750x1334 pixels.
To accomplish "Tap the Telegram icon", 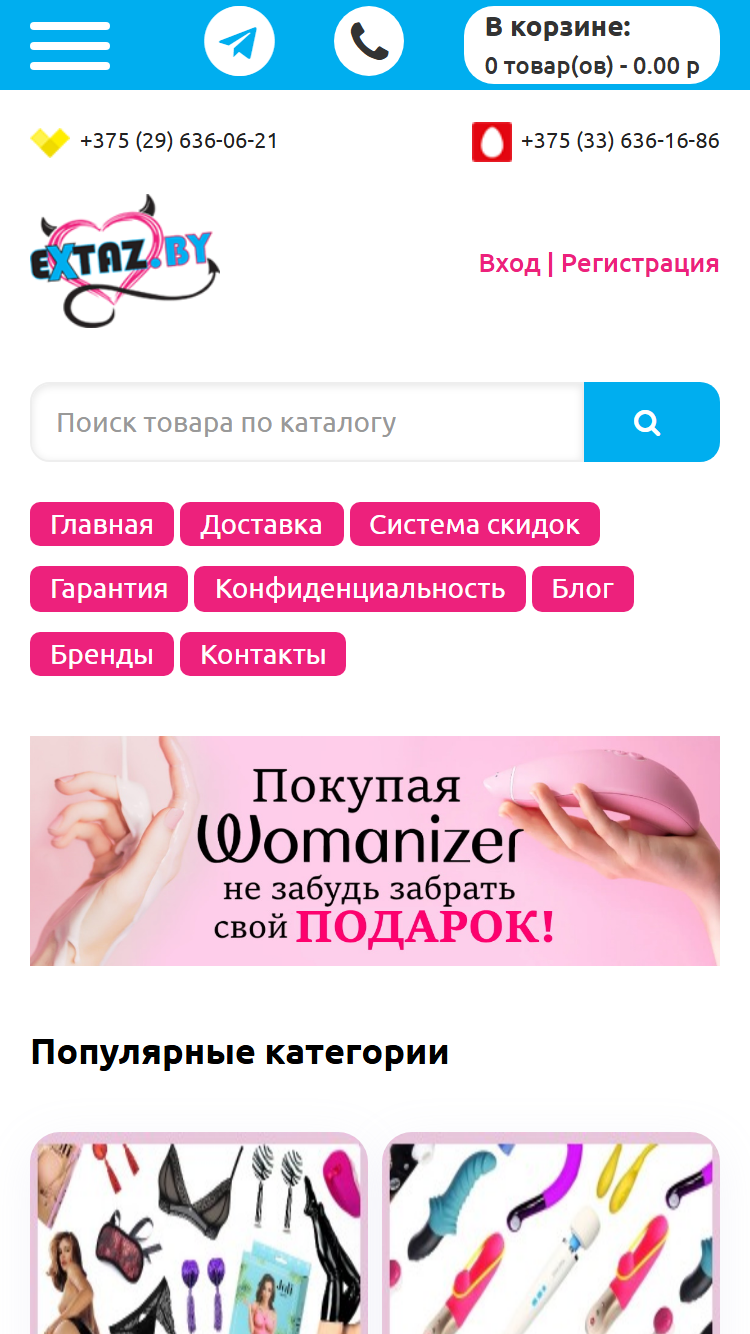I will tap(239, 42).
